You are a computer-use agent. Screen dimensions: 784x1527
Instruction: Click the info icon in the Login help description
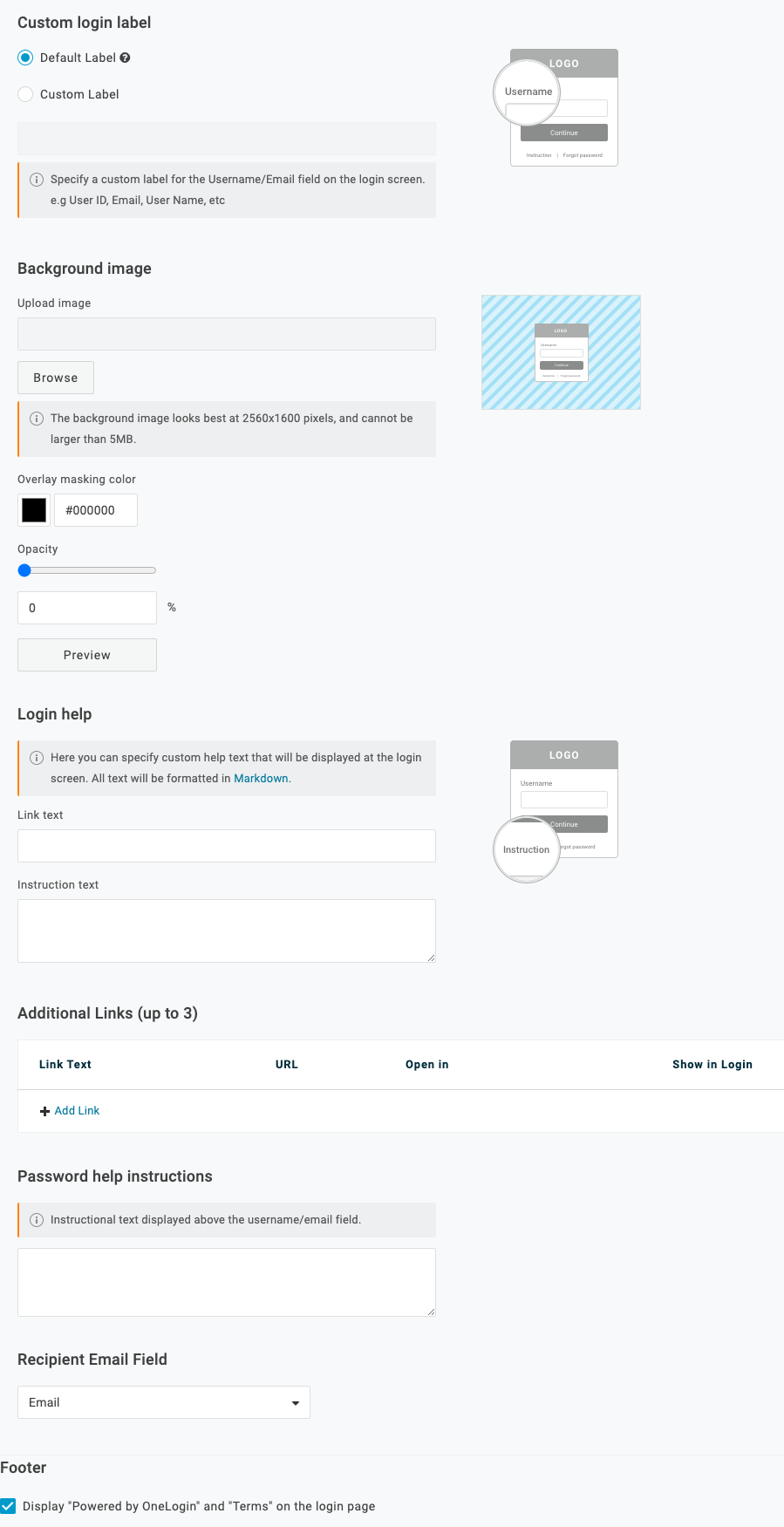pos(36,758)
